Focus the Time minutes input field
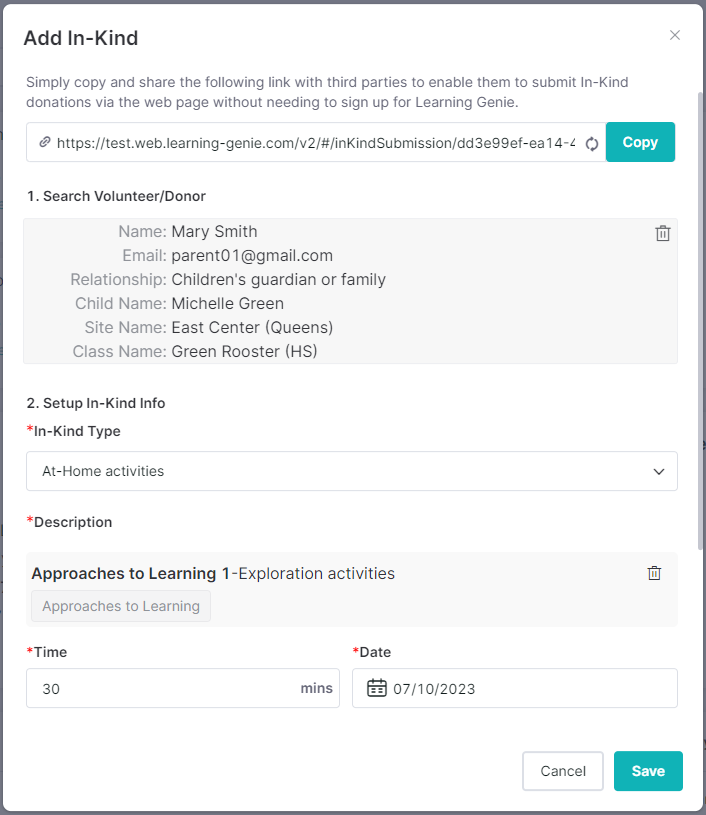This screenshot has height=815, width=706. (x=183, y=688)
